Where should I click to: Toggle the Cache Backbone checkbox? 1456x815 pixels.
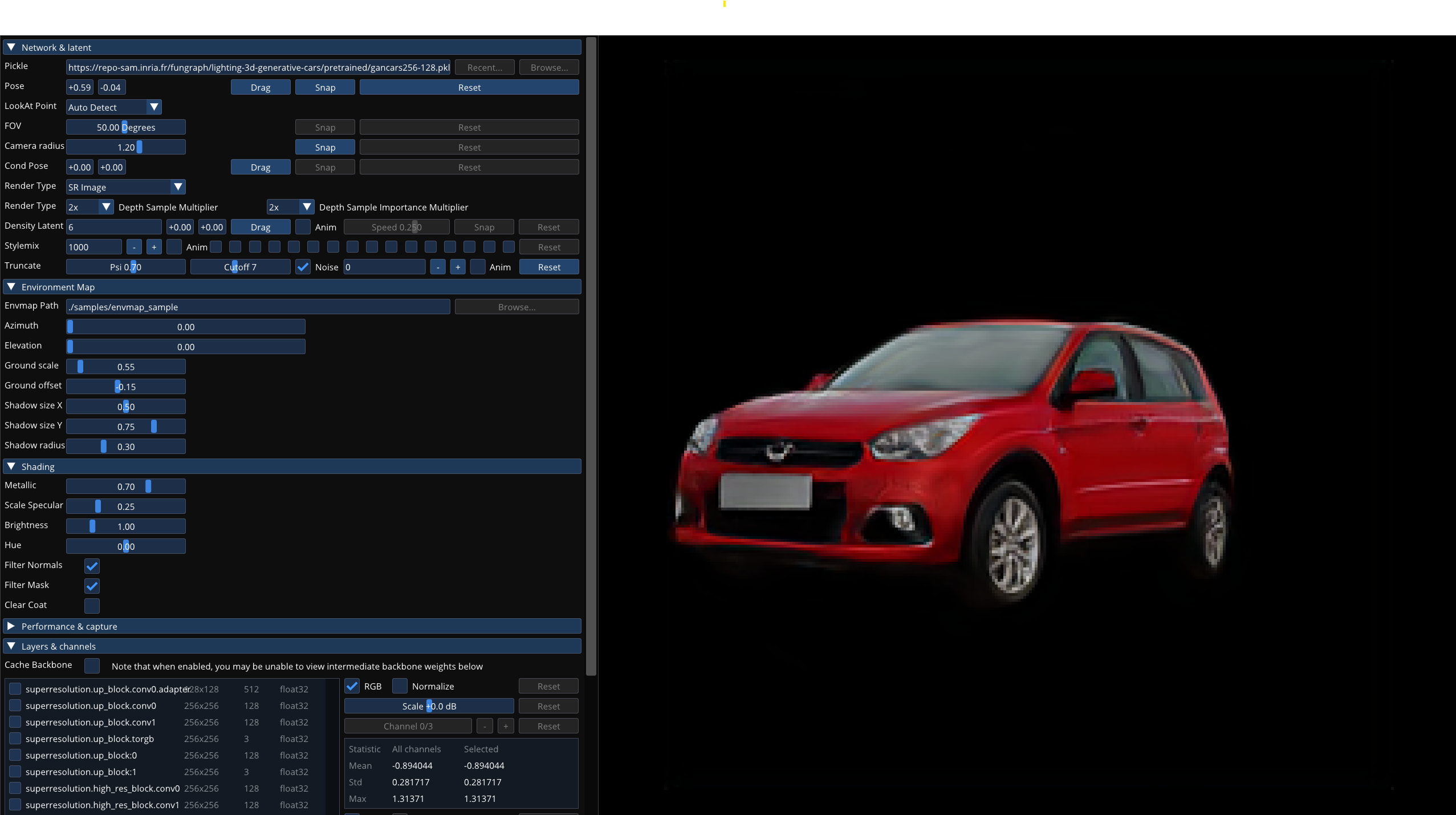[92, 666]
